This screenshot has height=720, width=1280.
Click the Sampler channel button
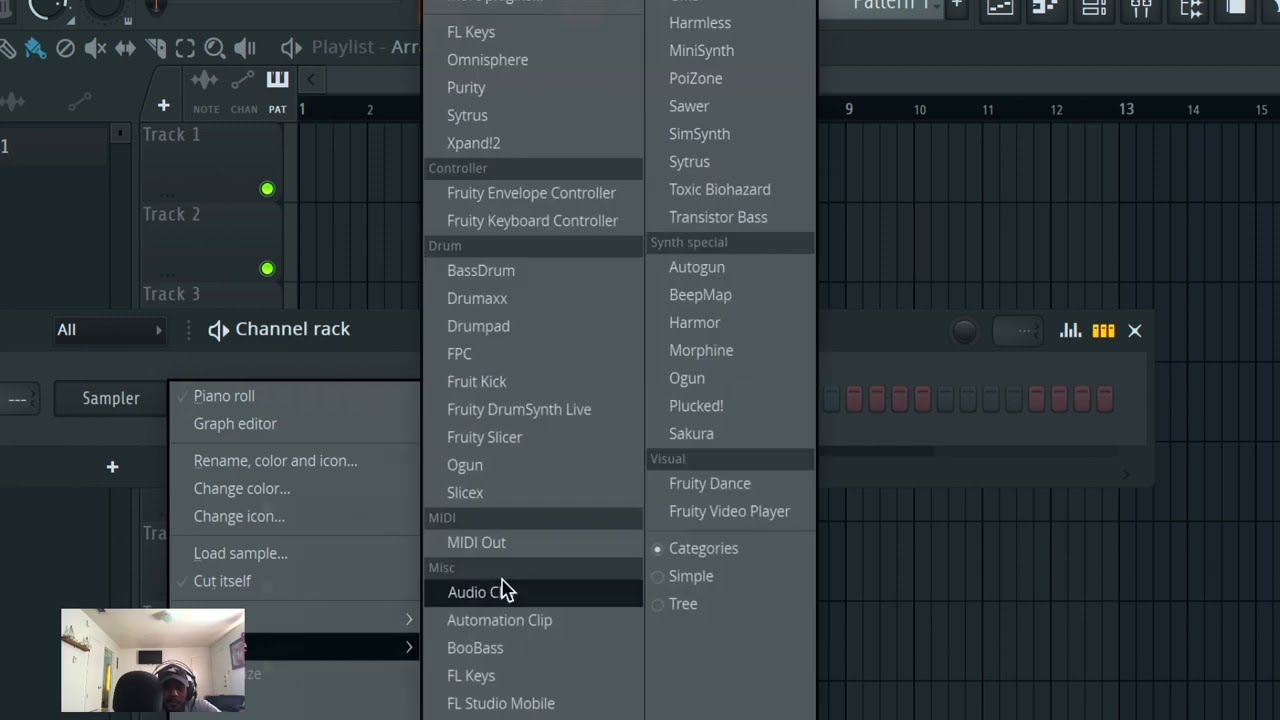(111, 398)
